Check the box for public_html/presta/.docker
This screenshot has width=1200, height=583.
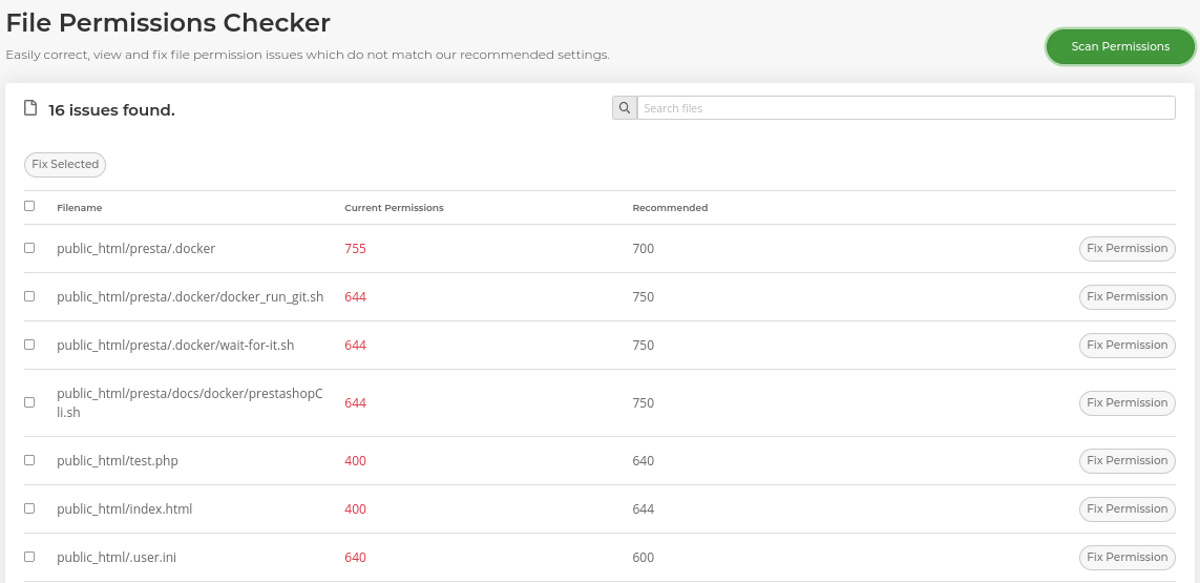(29, 248)
